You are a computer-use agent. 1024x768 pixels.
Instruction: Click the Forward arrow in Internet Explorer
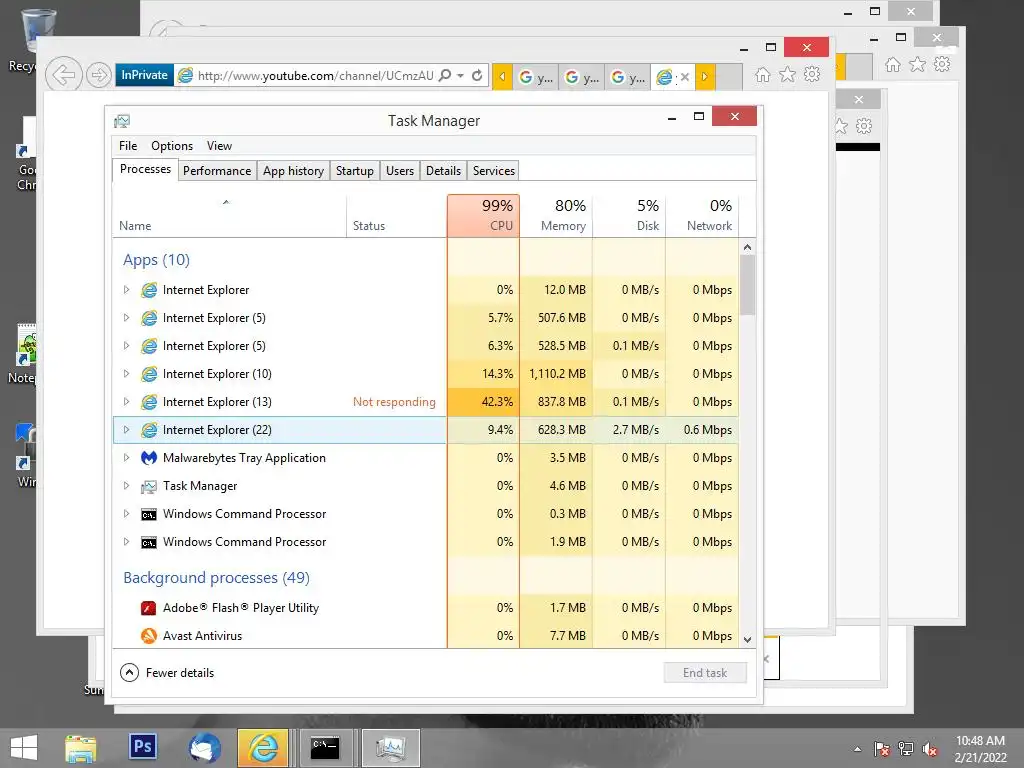(x=99, y=75)
